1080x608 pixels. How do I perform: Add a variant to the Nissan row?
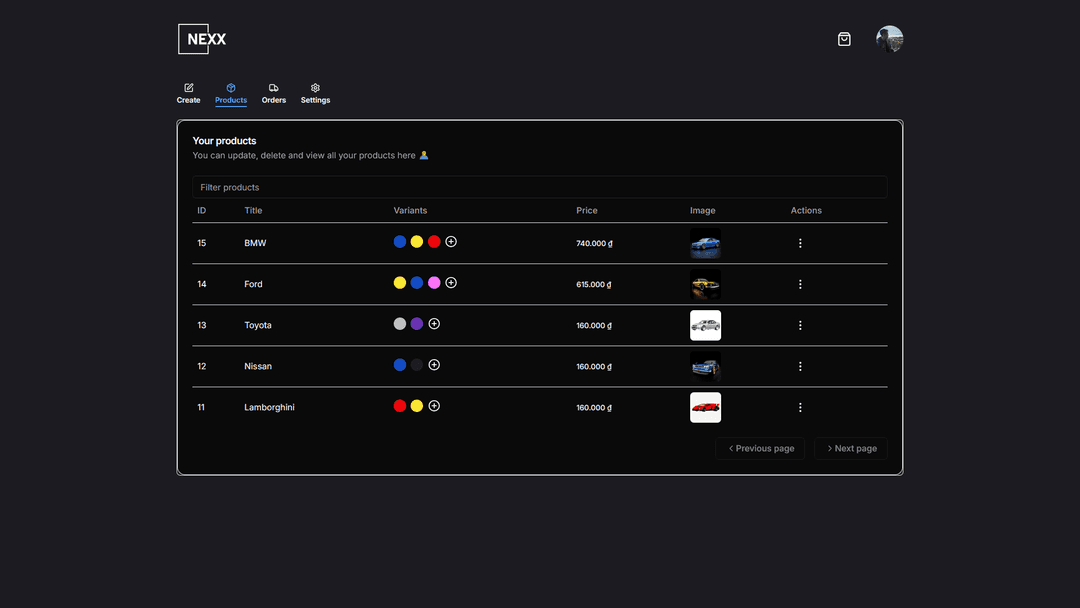click(x=434, y=365)
